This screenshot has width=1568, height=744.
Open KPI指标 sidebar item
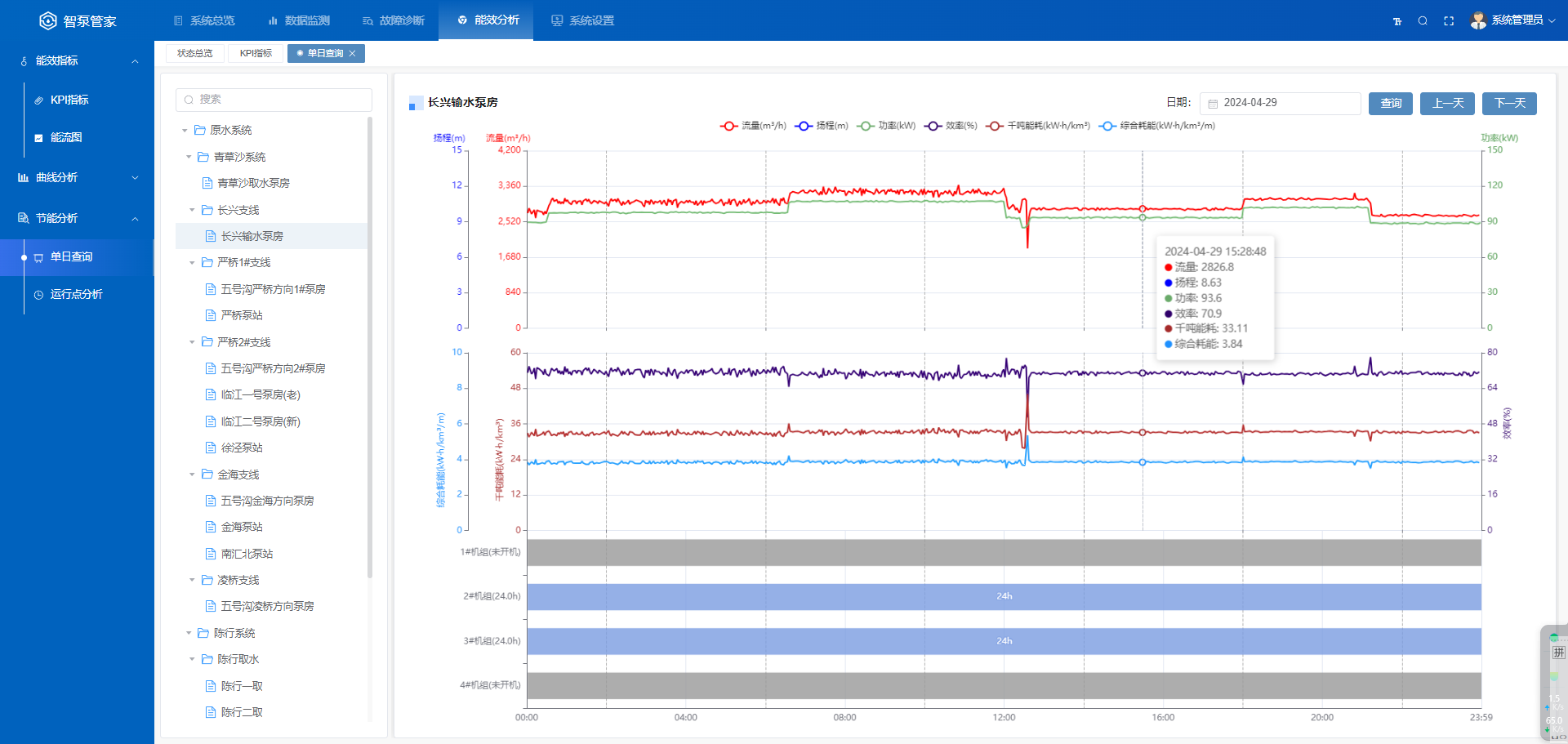click(x=69, y=100)
